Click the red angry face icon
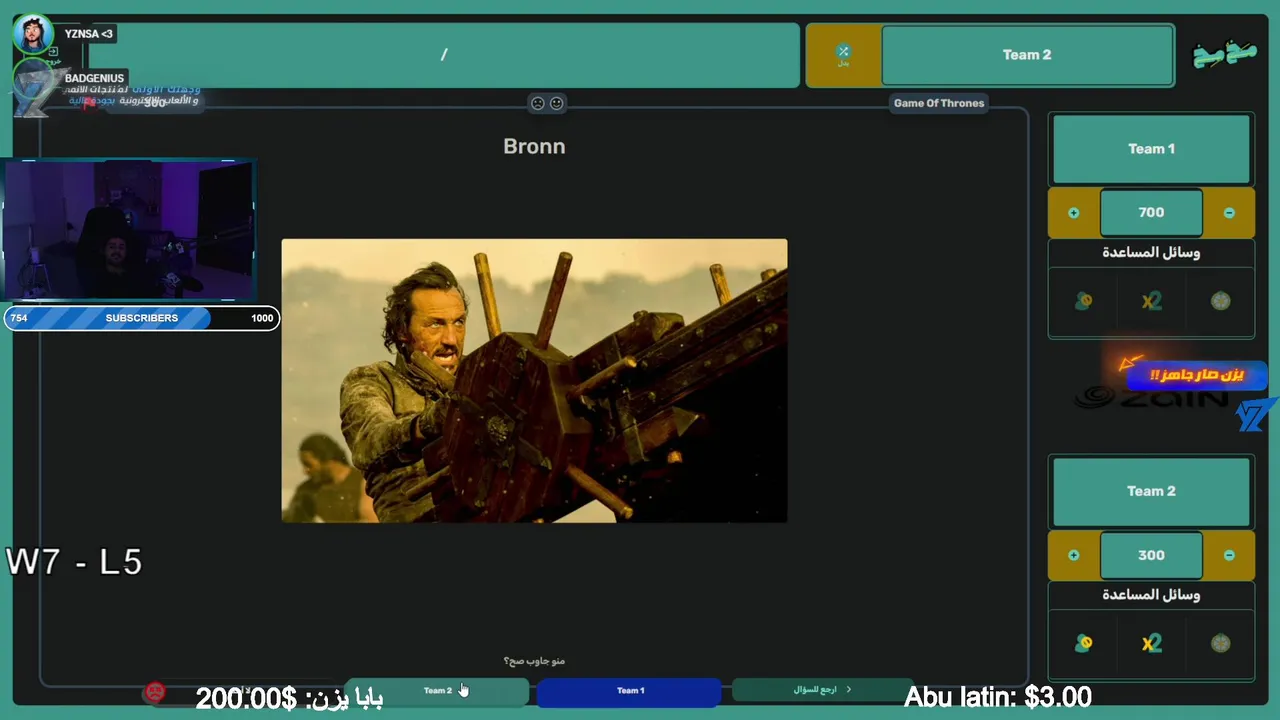Screen dimensions: 1280x720 (x=155, y=692)
